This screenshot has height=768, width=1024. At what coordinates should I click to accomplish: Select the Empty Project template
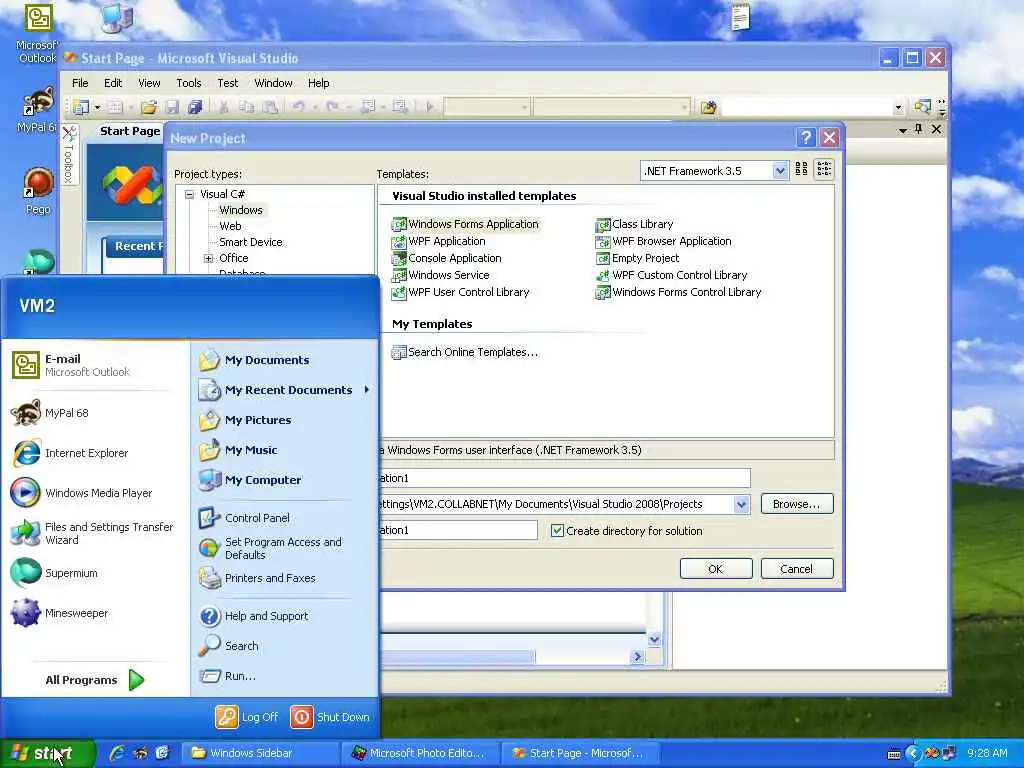tap(637, 258)
